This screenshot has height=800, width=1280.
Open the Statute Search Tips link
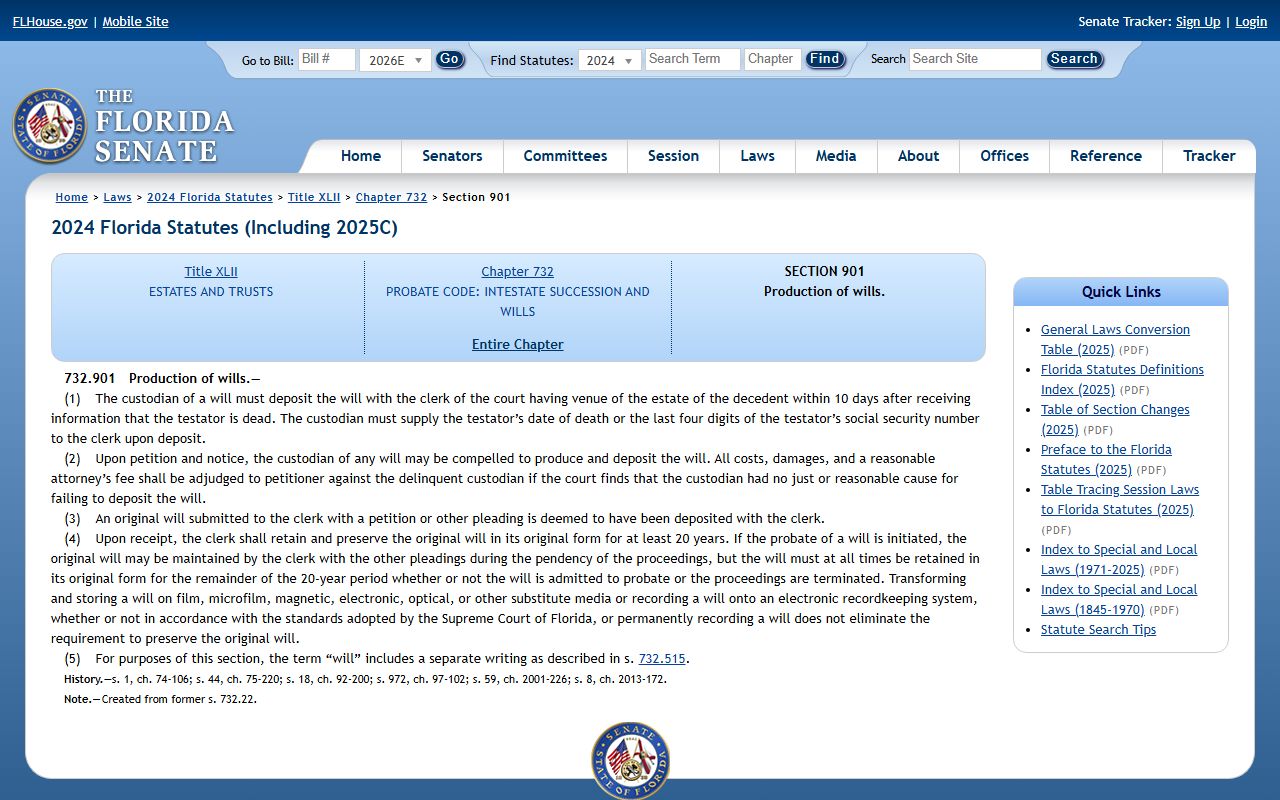click(x=1098, y=629)
